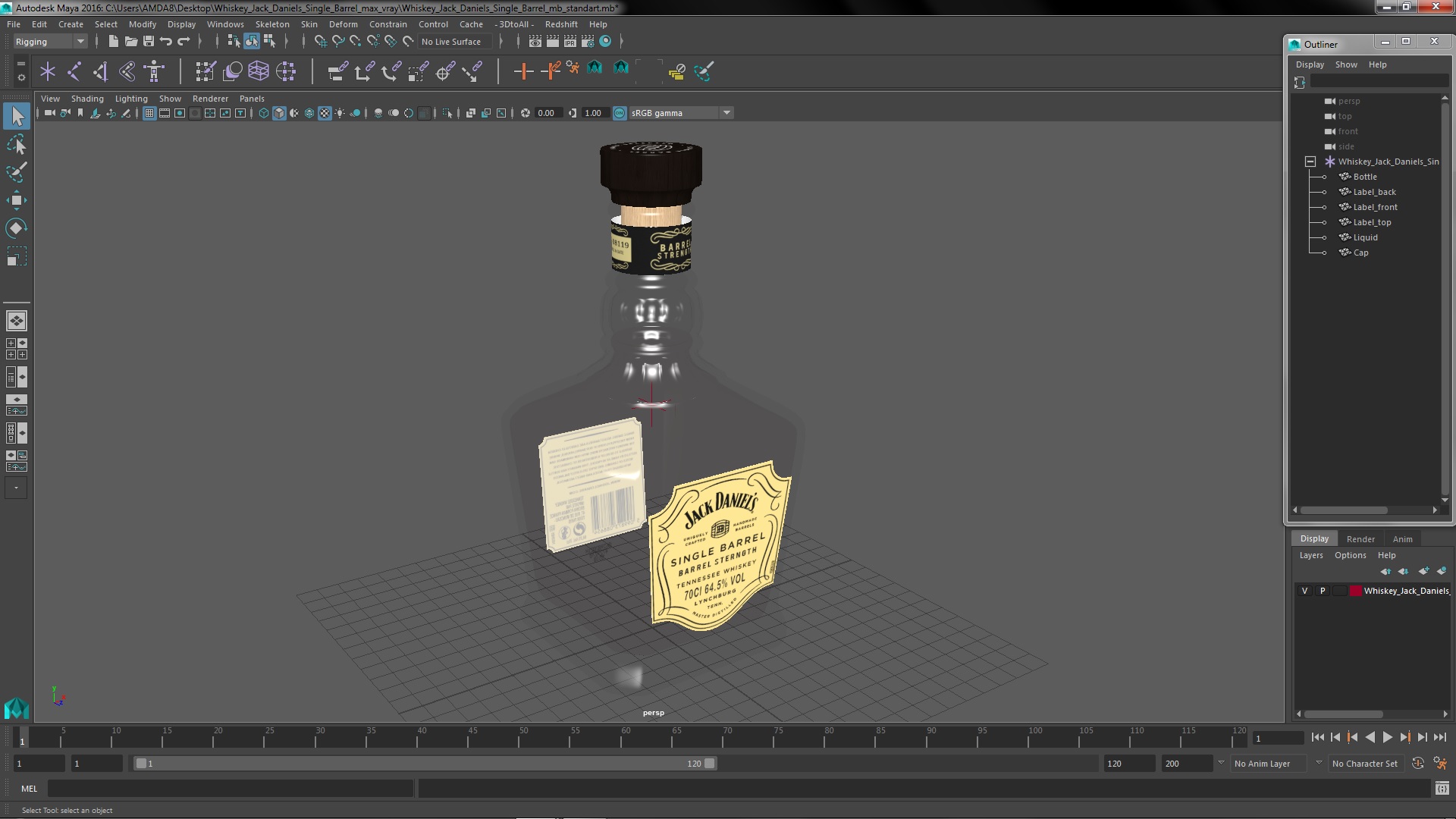Image resolution: width=1456 pixels, height=819 pixels.
Task: Switch to the Anim layer tab
Action: pos(1402,539)
